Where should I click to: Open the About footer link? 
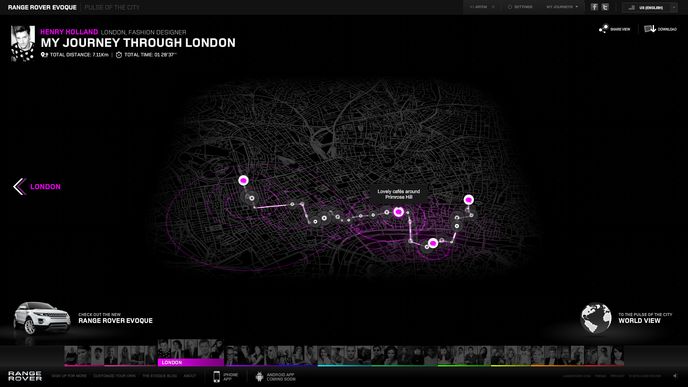(x=190, y=376)
